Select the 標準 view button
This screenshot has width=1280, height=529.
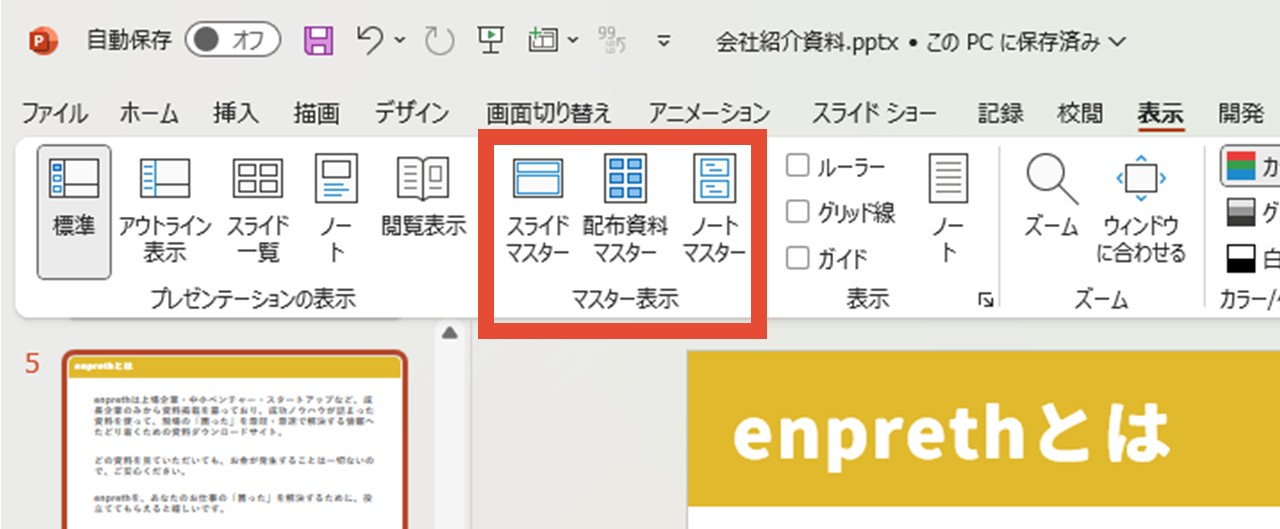[x=74, y=211]
